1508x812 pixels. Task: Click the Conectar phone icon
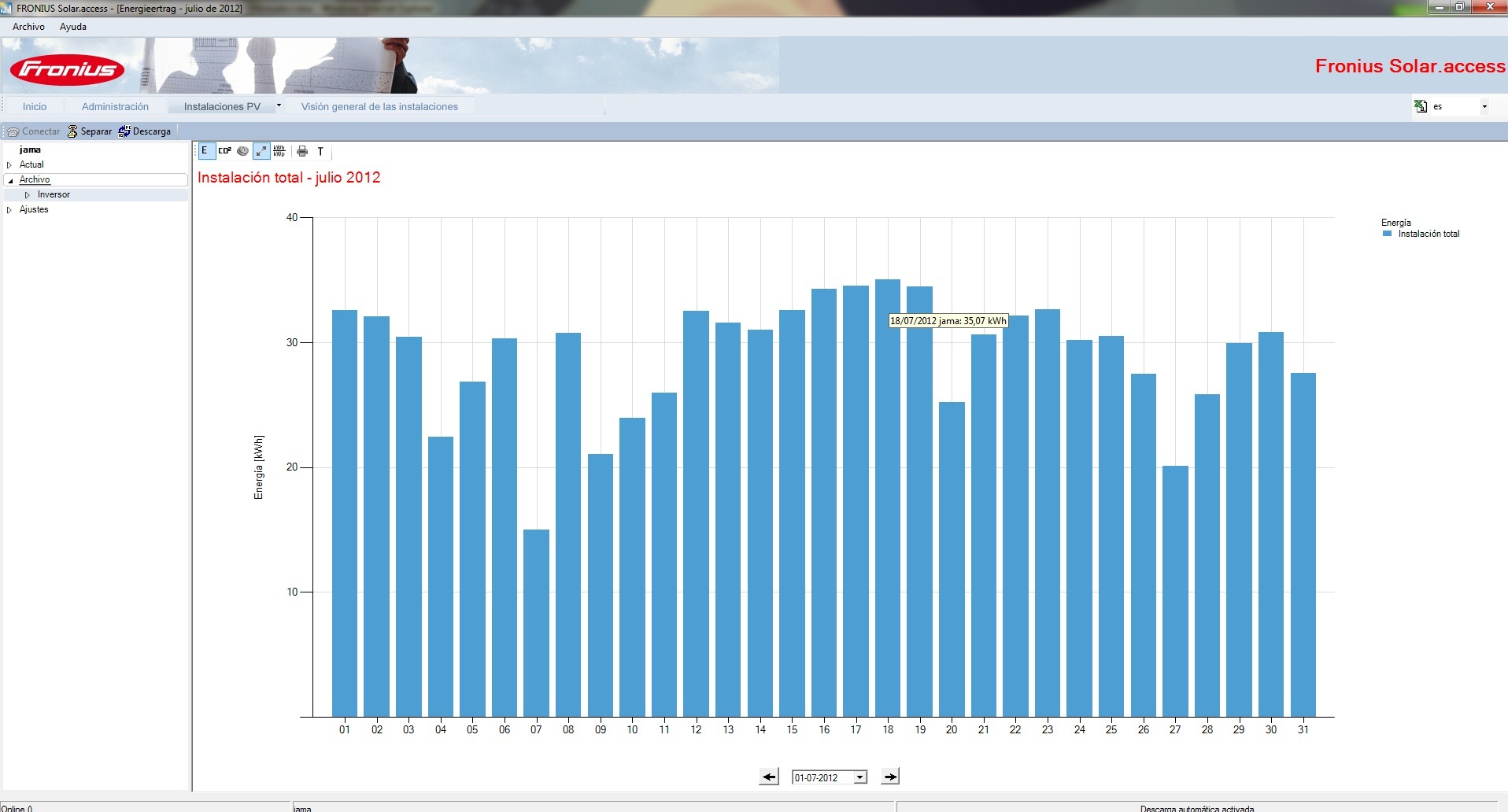[x=13, y=131]
